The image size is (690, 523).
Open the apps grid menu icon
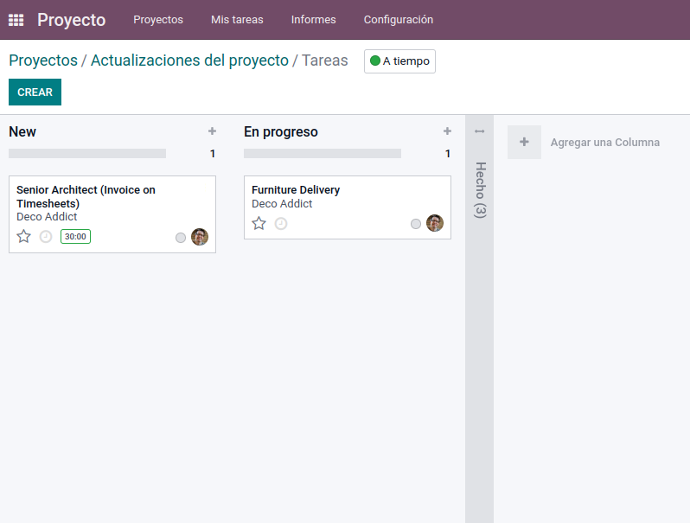point(16,20)
